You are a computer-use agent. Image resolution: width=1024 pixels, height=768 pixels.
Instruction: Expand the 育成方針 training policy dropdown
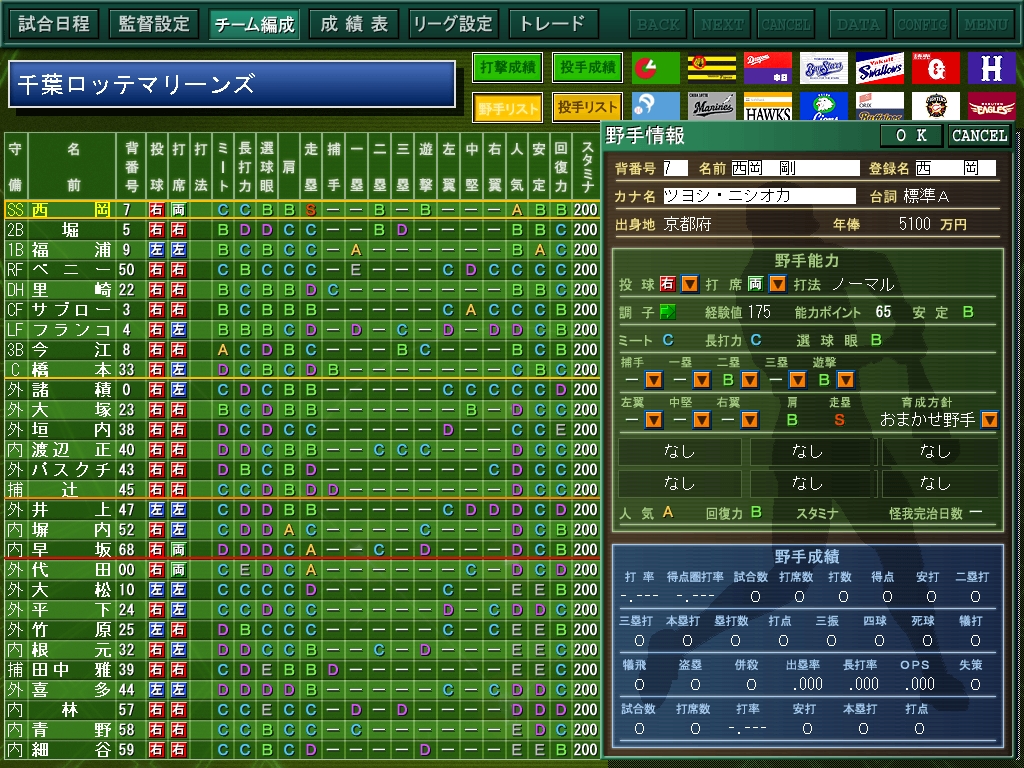click(989, 420)
